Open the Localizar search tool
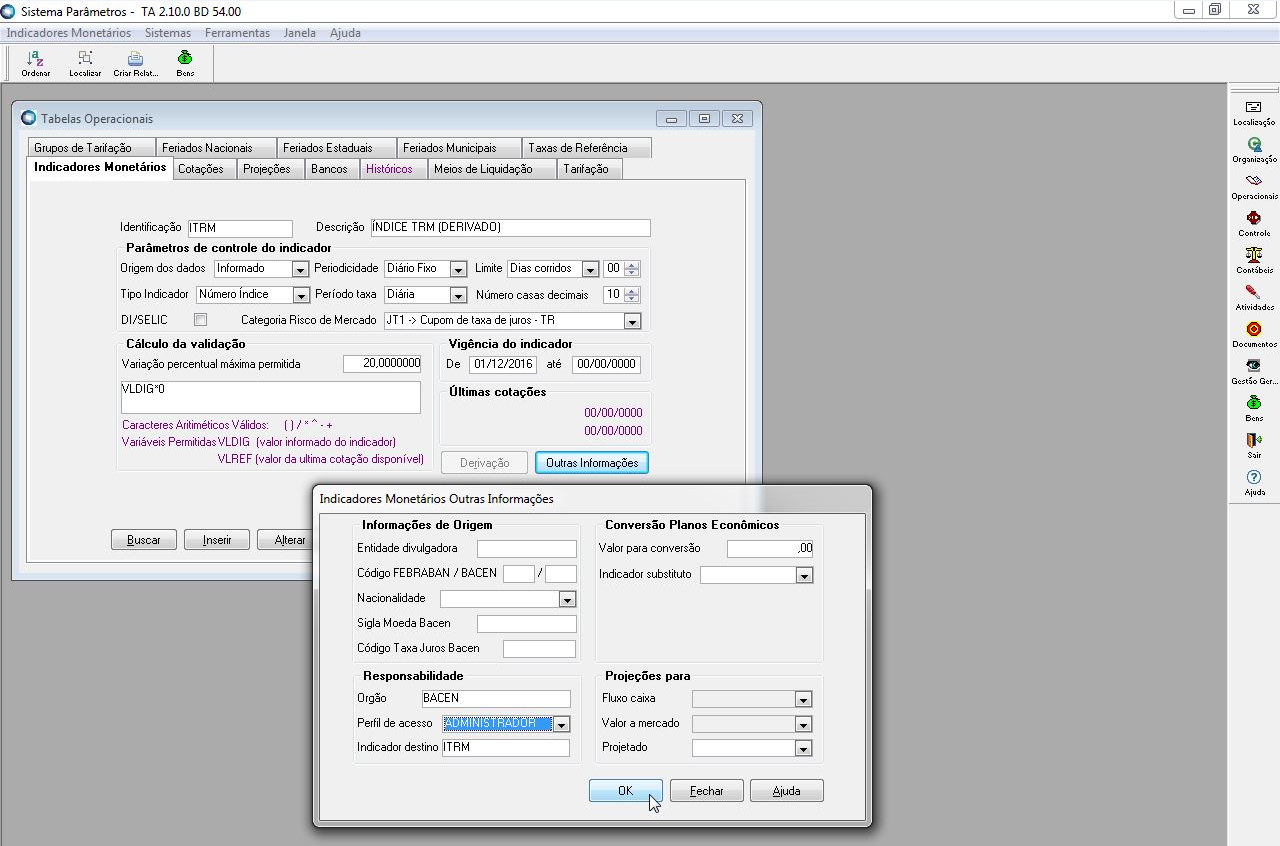 click(85, 63)
